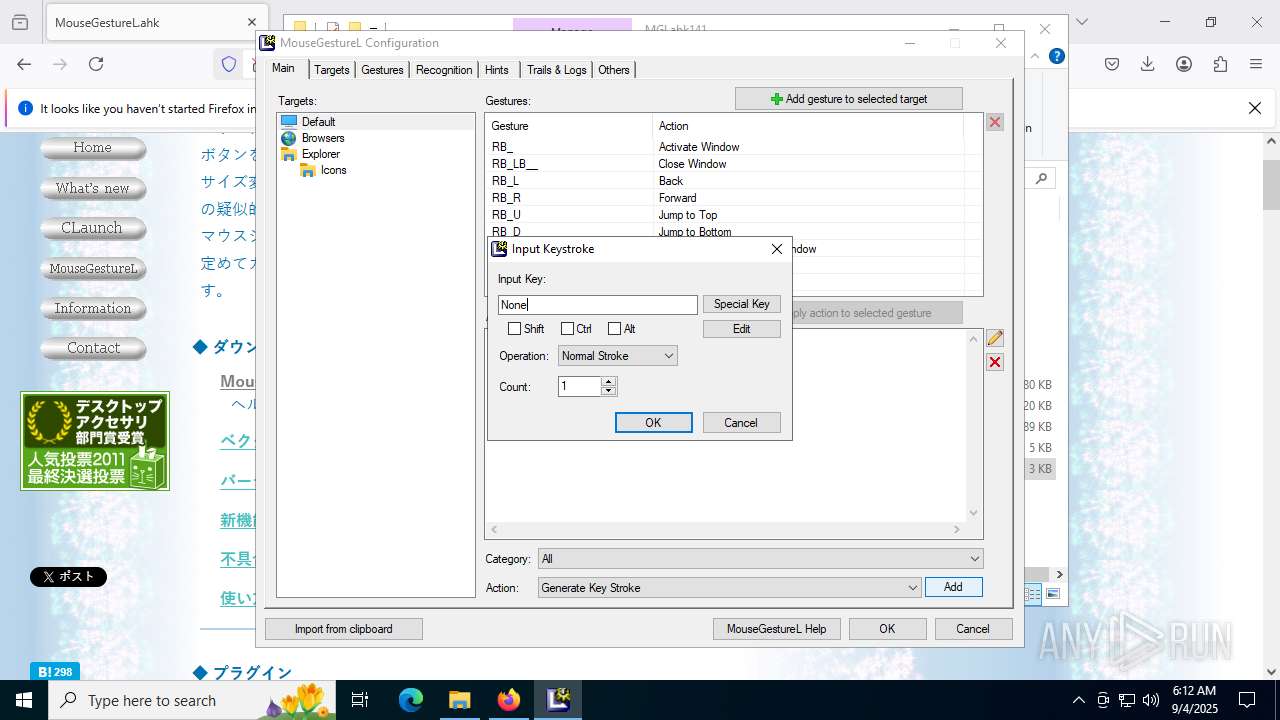
Task: Open the Hints tab
Action: pos(497,70)
